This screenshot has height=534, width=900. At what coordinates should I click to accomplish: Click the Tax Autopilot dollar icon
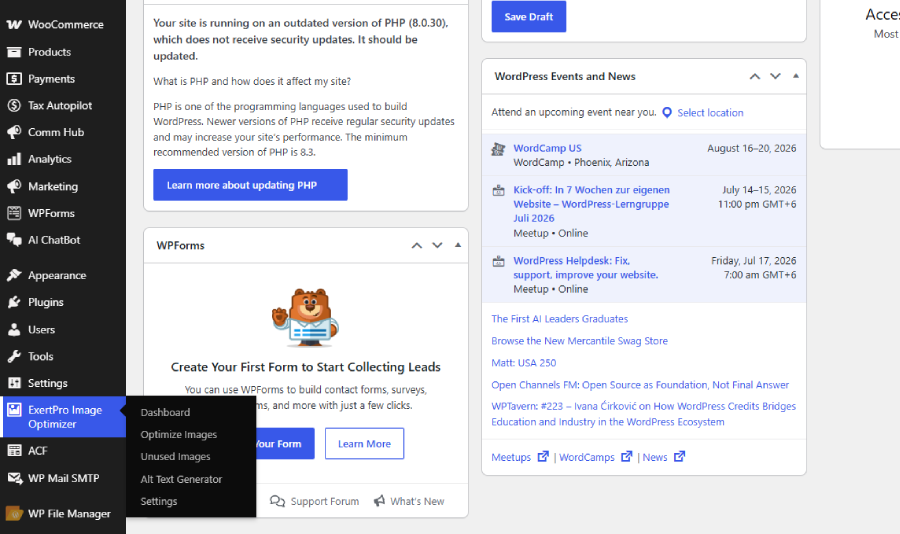tap(14, 106)
